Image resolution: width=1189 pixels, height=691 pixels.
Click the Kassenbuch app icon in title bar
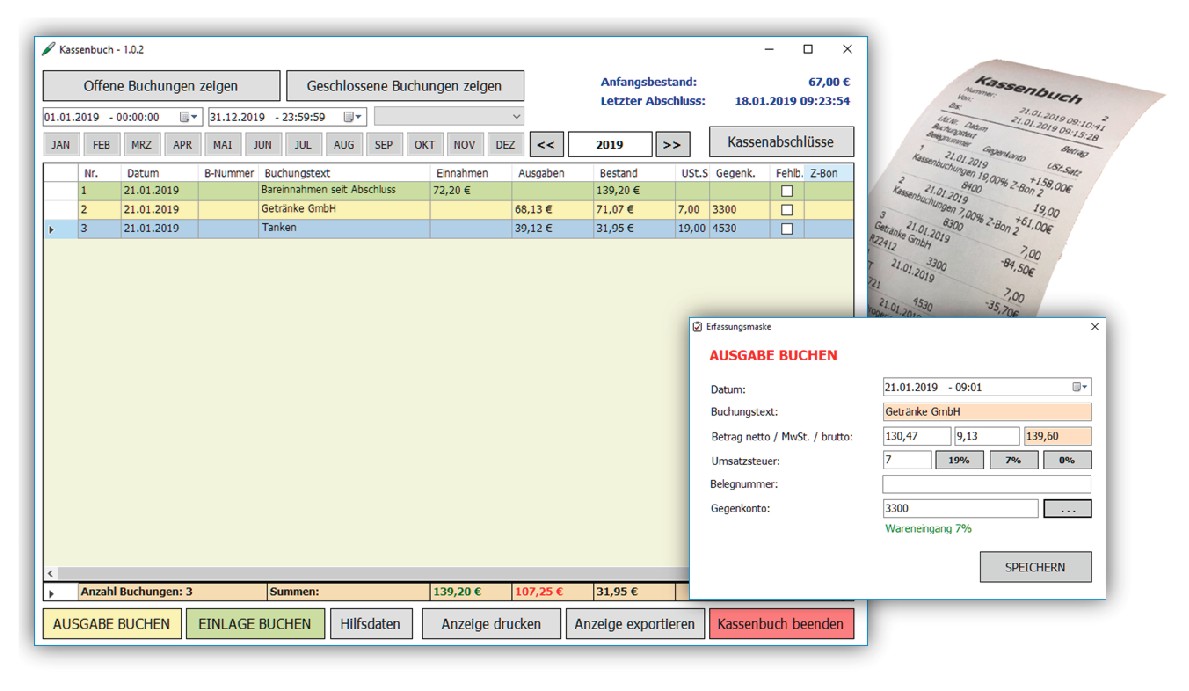[x=48, y=49]
